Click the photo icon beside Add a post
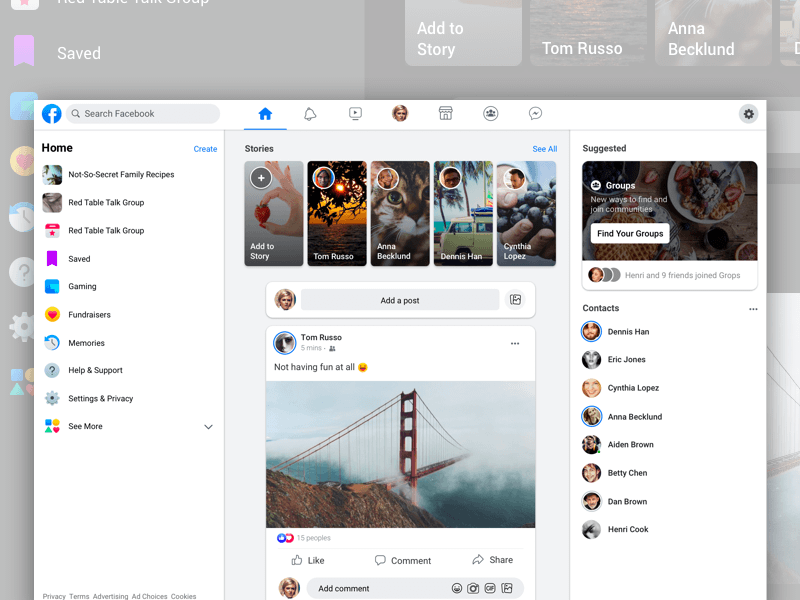The image size is (800, 600). (515, 299)
